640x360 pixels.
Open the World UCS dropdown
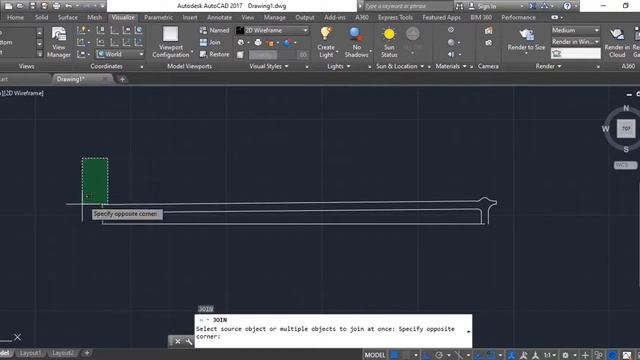[x=120, y=54]
